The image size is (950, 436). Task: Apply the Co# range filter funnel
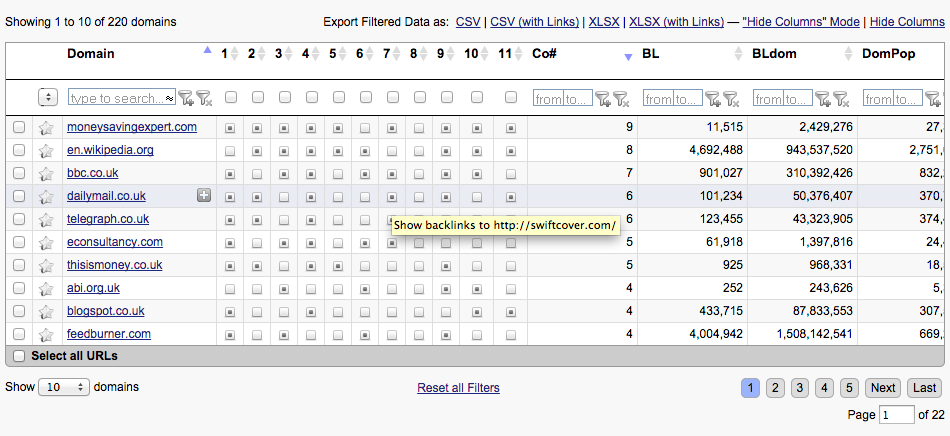pyautogui.click(x=602, y=98)
